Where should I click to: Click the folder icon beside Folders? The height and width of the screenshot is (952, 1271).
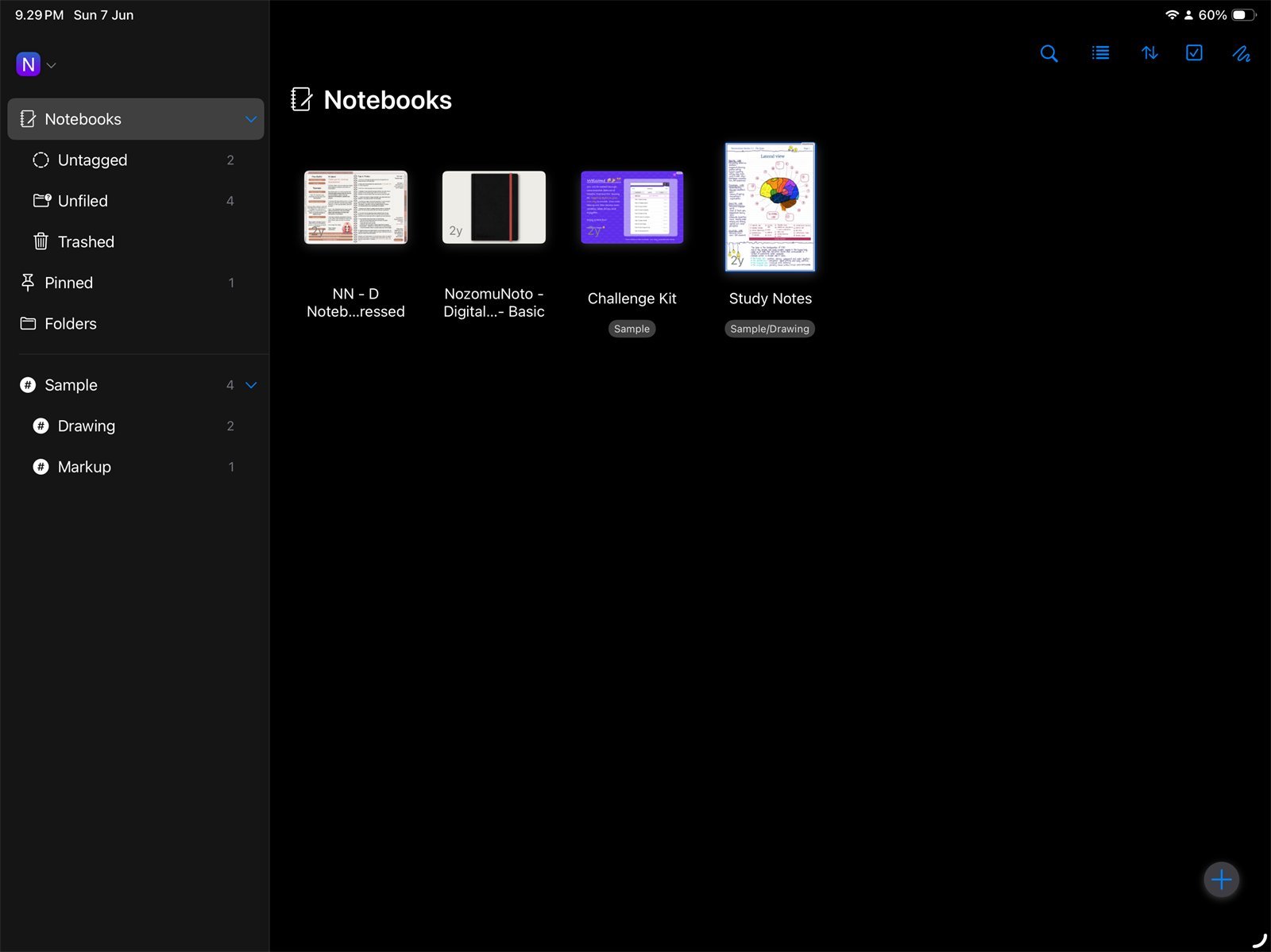[x=28, y=323]
